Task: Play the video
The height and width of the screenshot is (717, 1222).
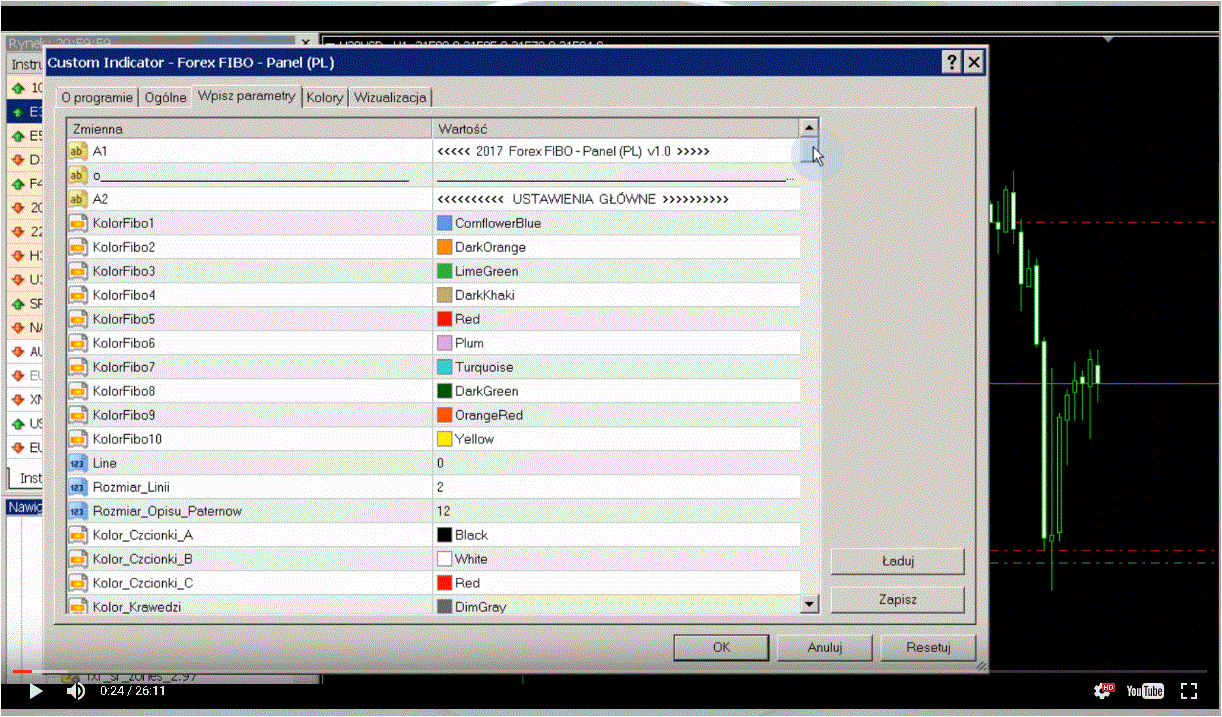Action: (36, 690)
